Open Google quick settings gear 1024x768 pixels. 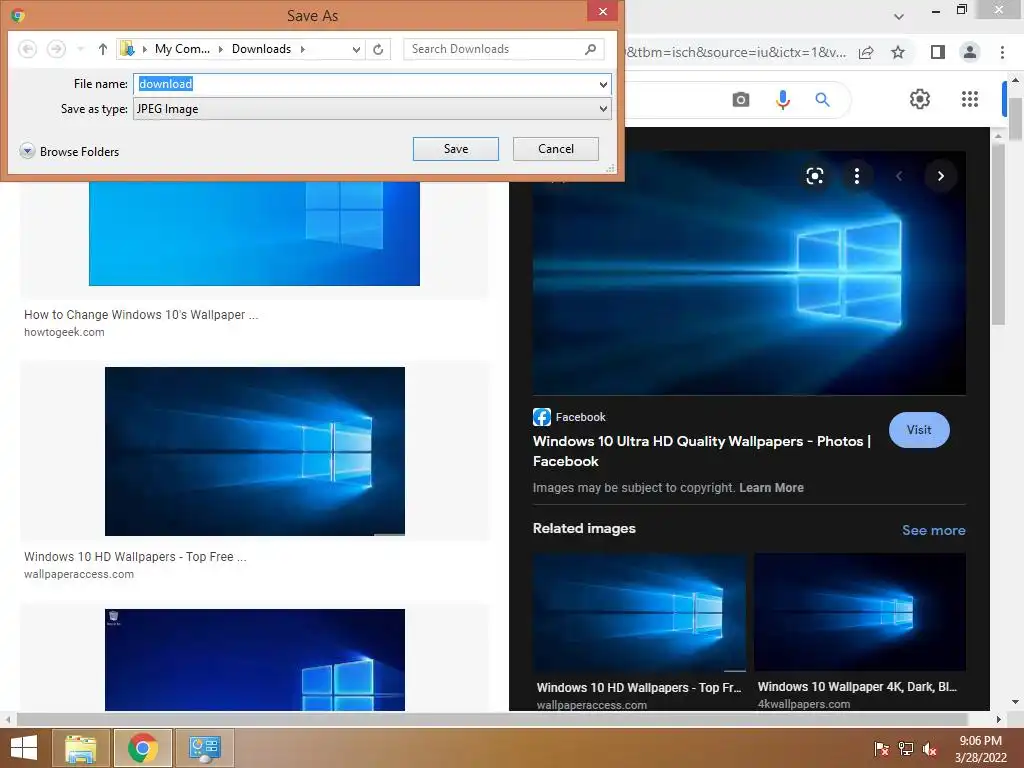tap(920, 99)
